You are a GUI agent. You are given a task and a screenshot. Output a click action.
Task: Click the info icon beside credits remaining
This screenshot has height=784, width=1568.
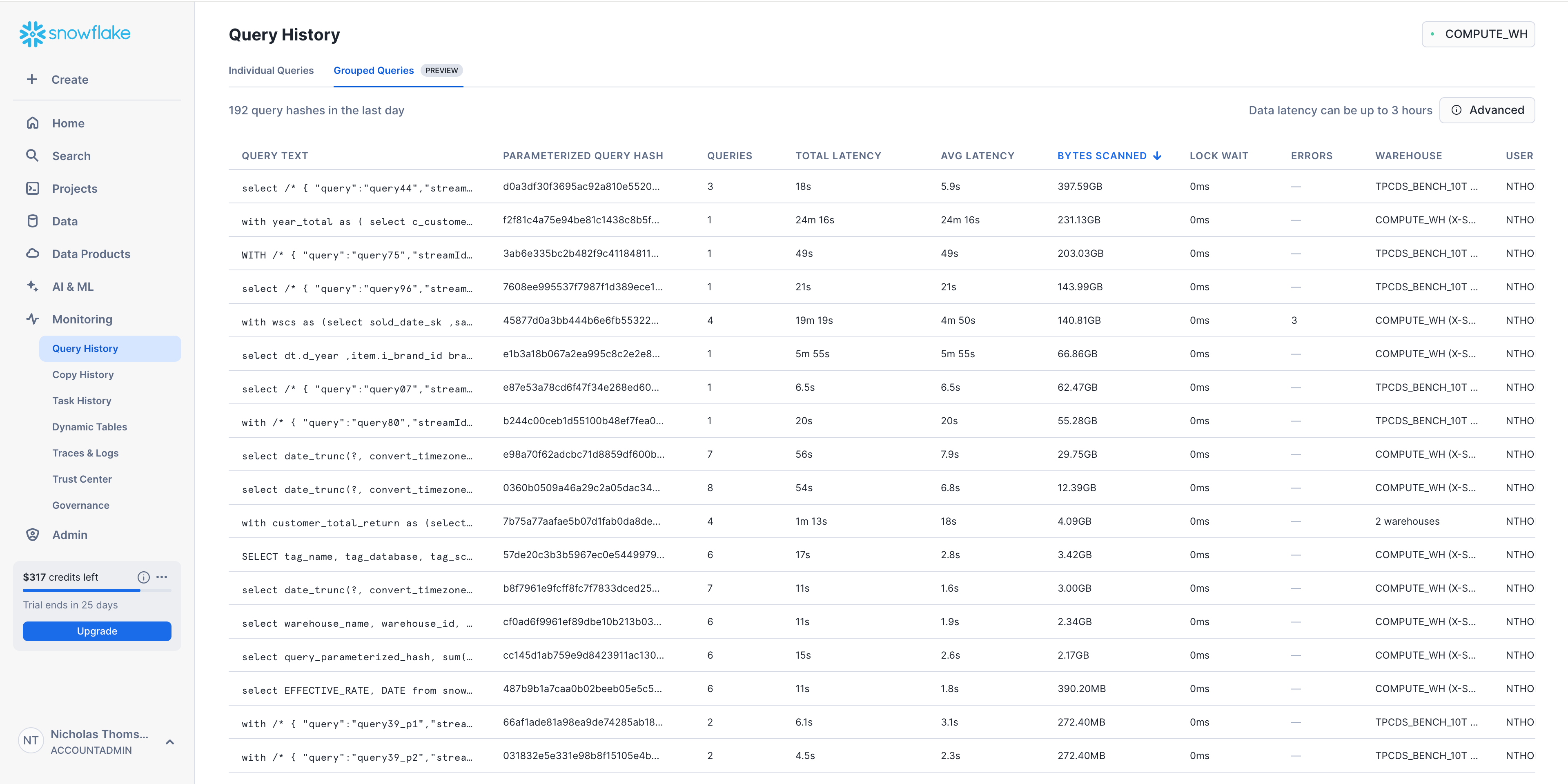[143, 577]
